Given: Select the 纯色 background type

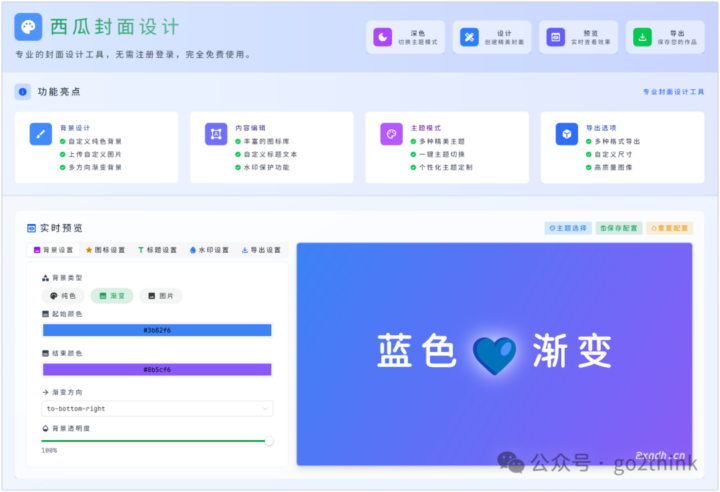Looking at the screenshot, I should (63, 296).
